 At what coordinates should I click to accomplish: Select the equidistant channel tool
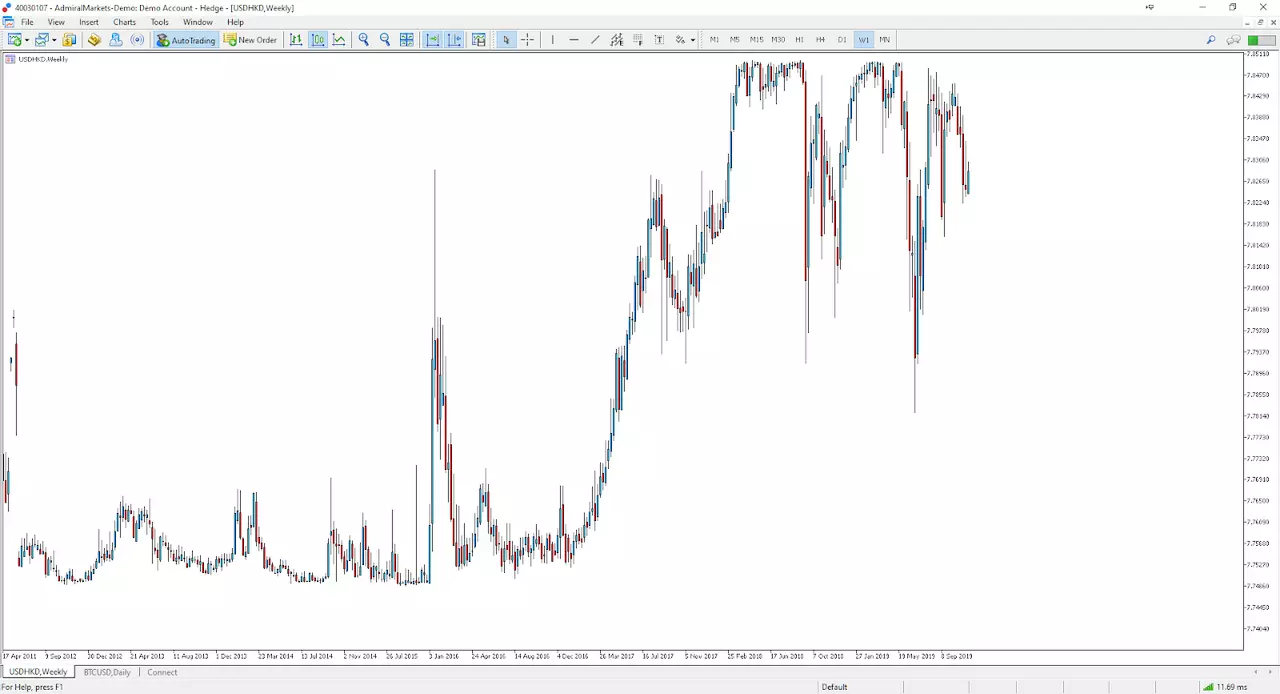coord(617,40)
